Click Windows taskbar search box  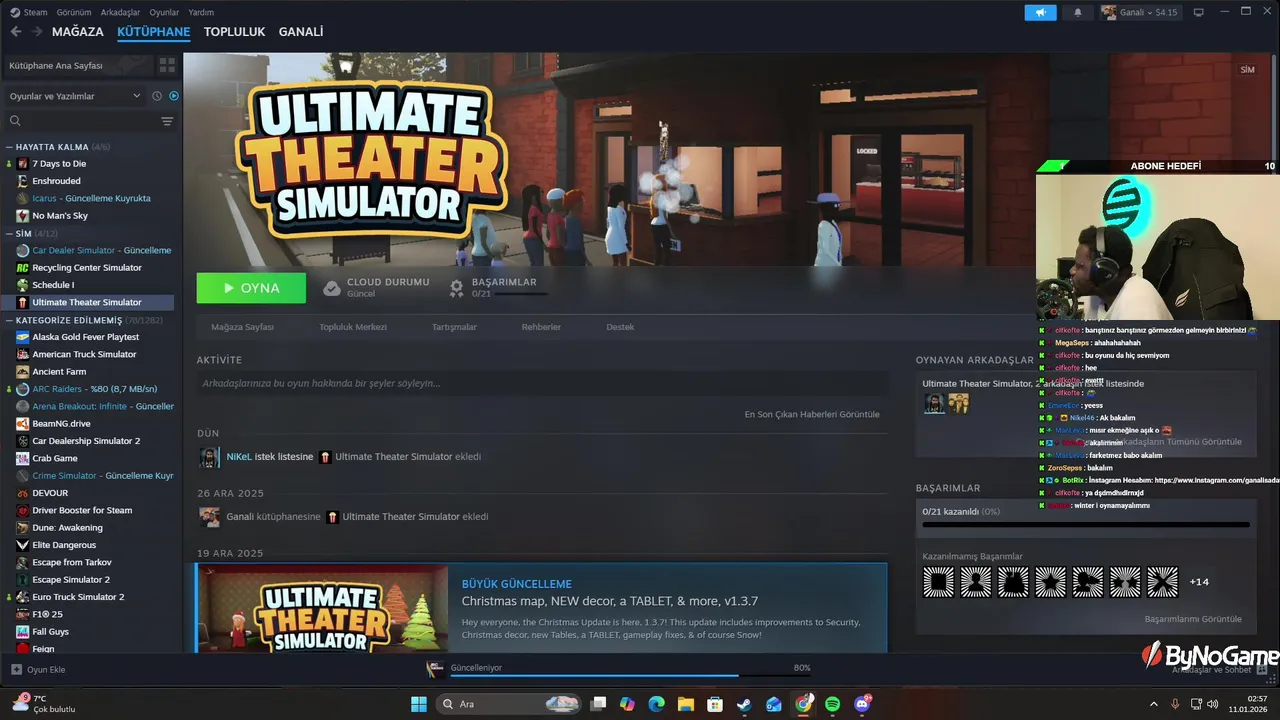[x=510, y=704]
